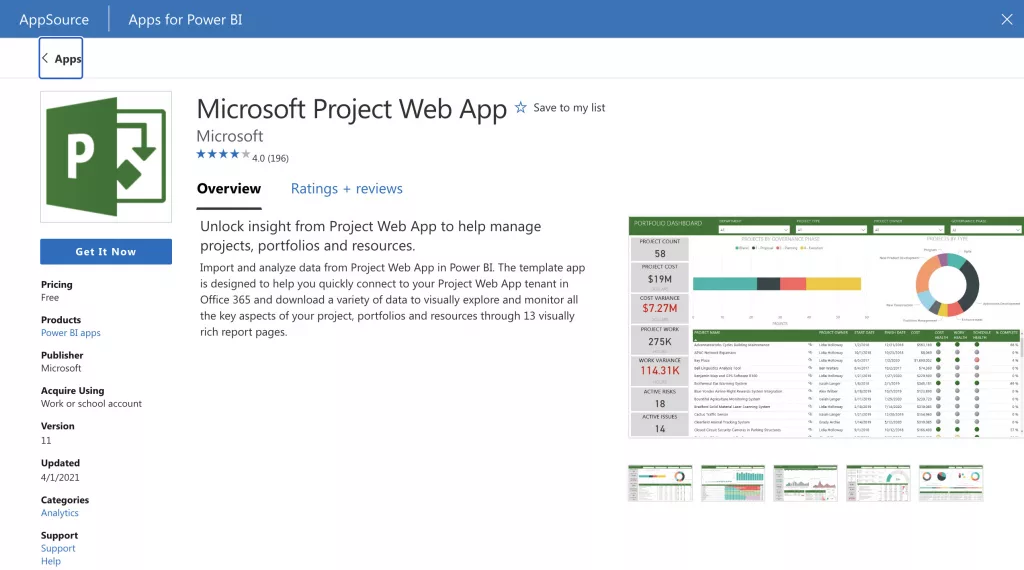Select the third screenshot thumbnail
Viewport: 1024px width, 570px height.
pyautogui.click(x=805, y=483)
